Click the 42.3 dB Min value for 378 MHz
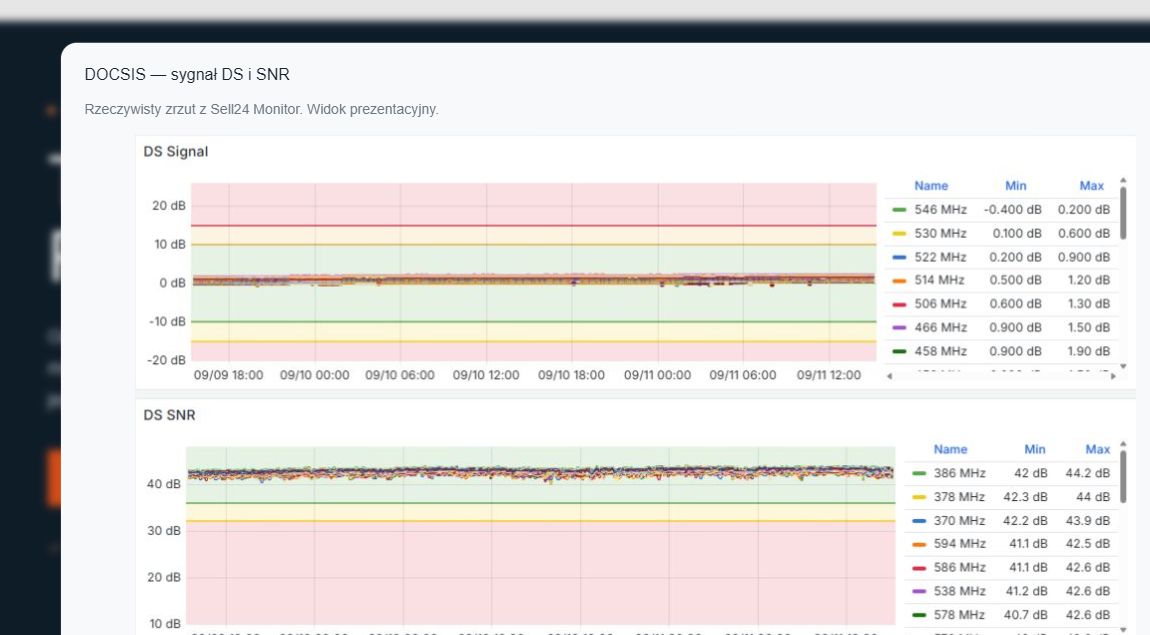The height and width of the screenshot is (635, 1150). point(1025,496)
